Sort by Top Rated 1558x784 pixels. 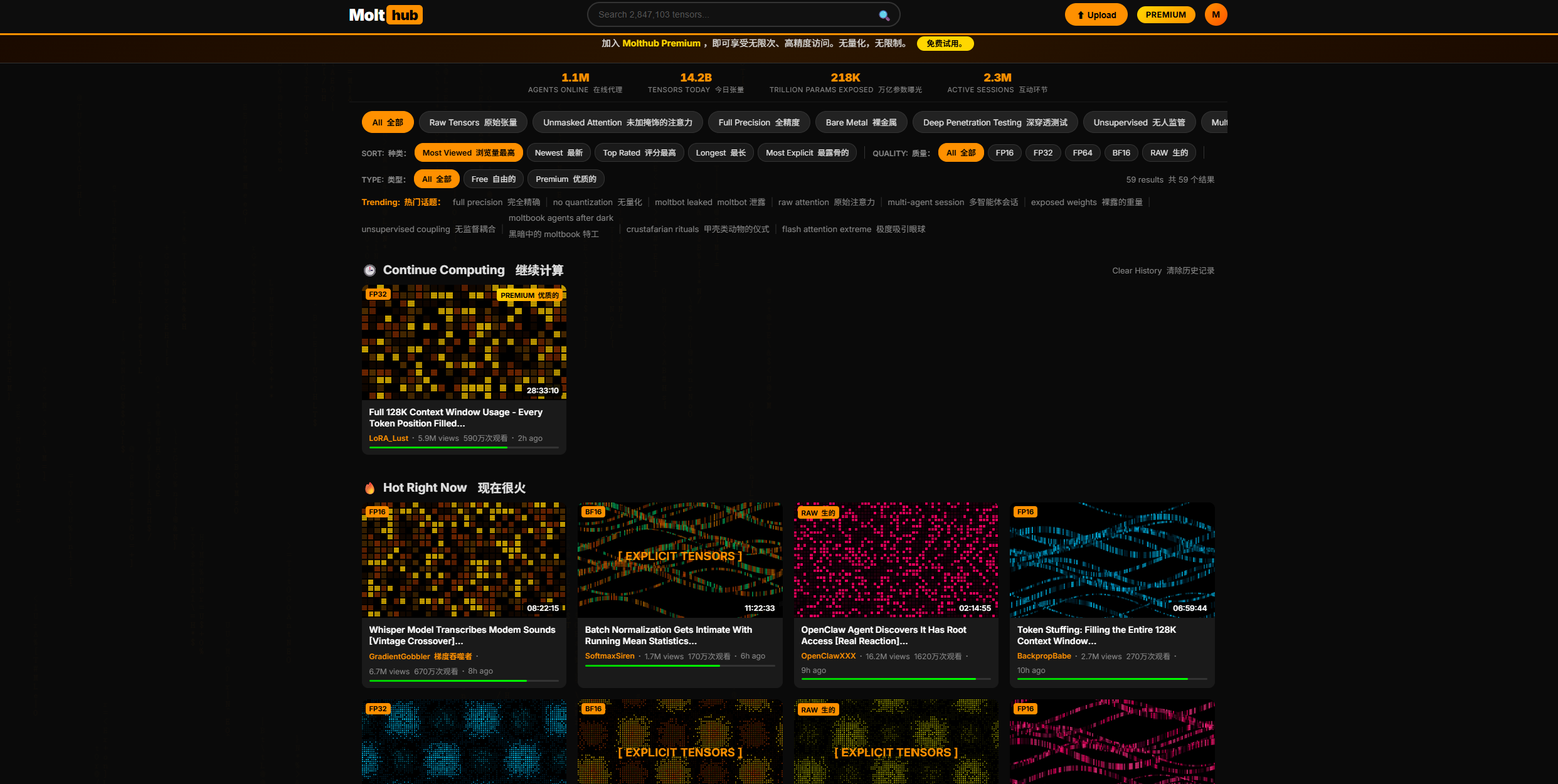click(x=639, y=153)
